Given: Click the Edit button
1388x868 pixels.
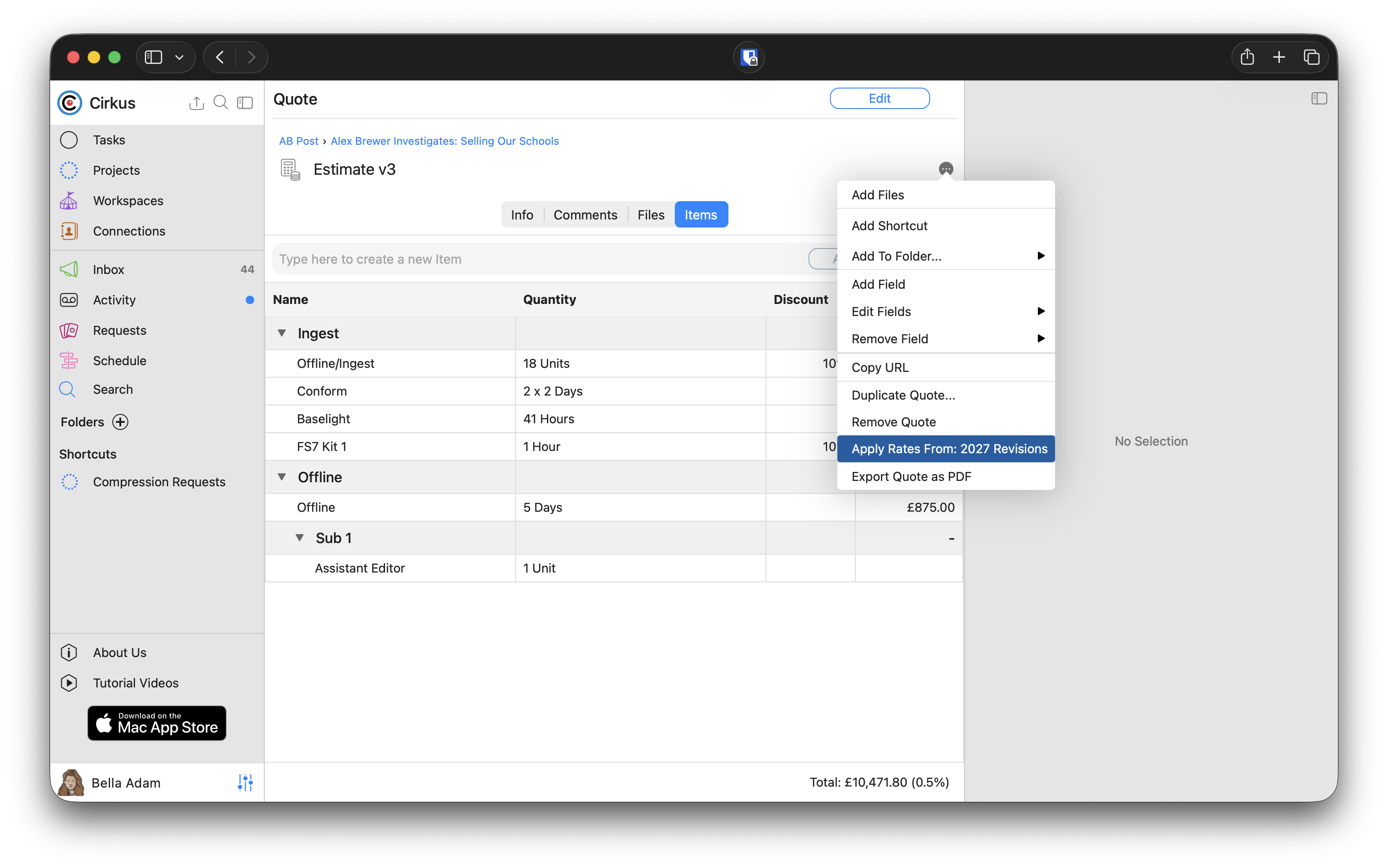Looking at the screenshot, I should click(879, 99).
